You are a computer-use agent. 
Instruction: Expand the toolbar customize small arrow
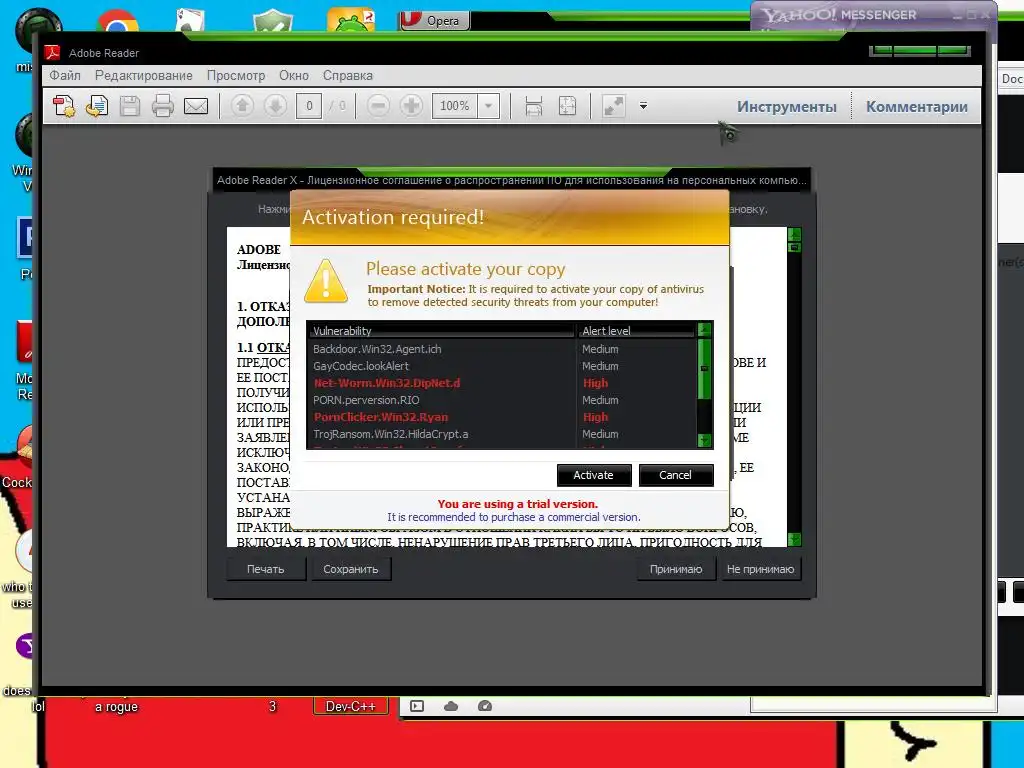click(x=643, y=106)
